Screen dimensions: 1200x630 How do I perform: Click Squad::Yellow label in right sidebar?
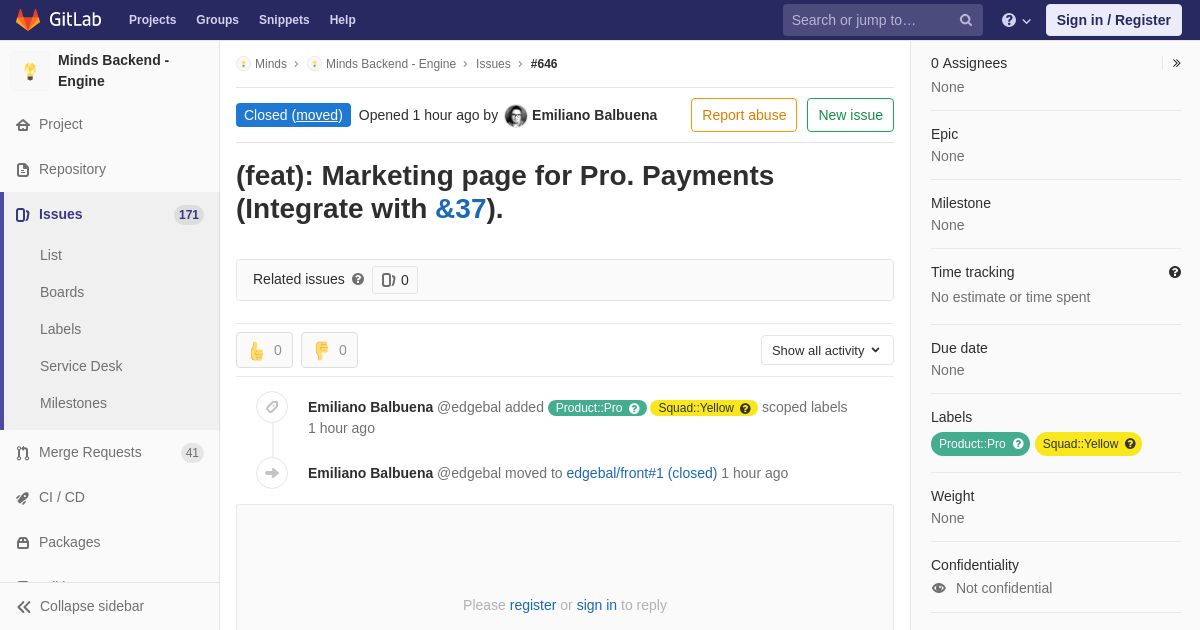[1080, 444]
